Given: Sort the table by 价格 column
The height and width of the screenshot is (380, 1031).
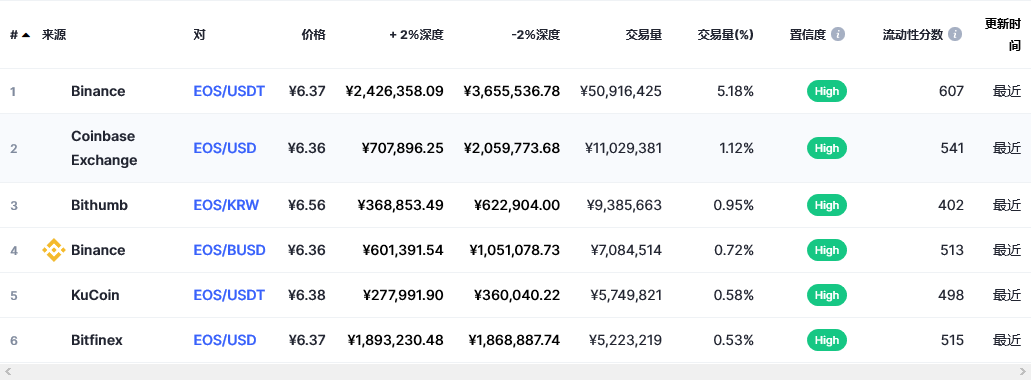Looking at the screenshot, I should coord(313,35).
